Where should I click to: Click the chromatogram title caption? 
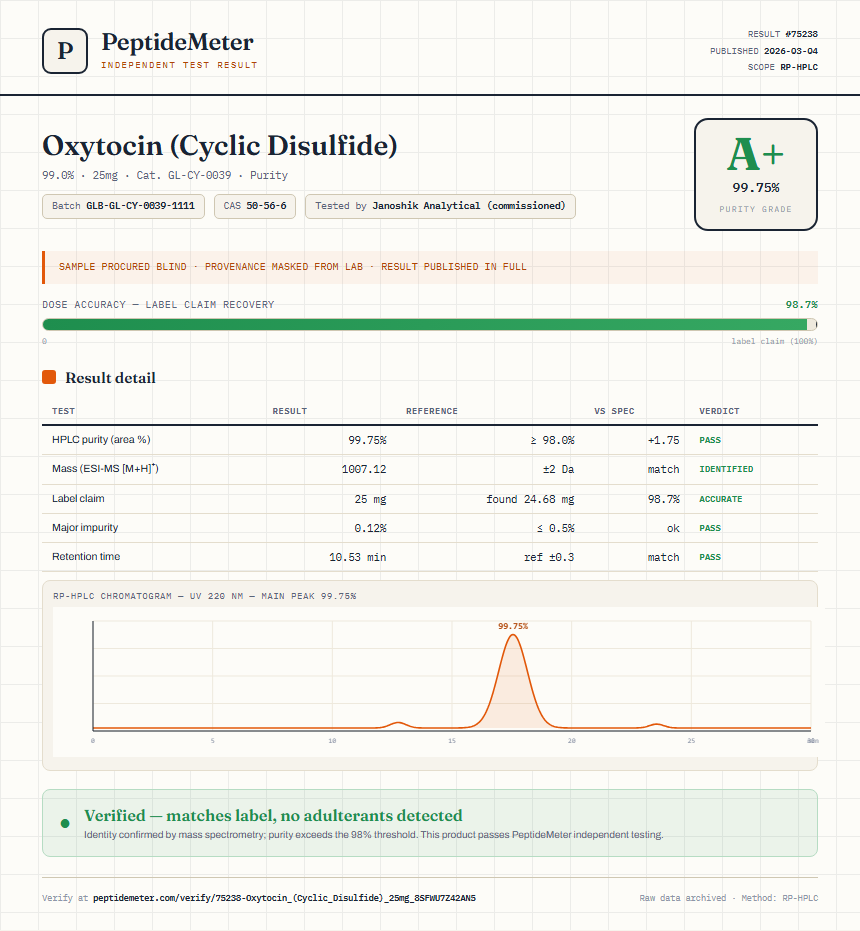[x=205, y=596]
